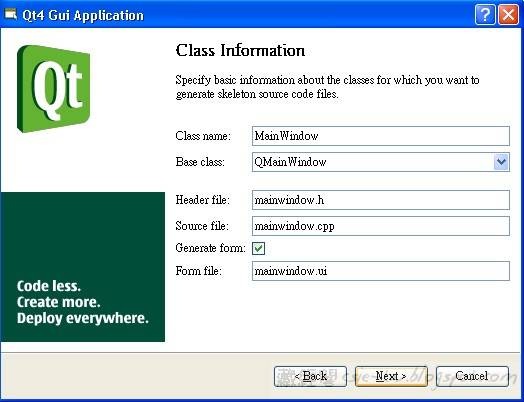Click the Source file label
The width and height of the screenshot is (524, 402).
point(202,226)
